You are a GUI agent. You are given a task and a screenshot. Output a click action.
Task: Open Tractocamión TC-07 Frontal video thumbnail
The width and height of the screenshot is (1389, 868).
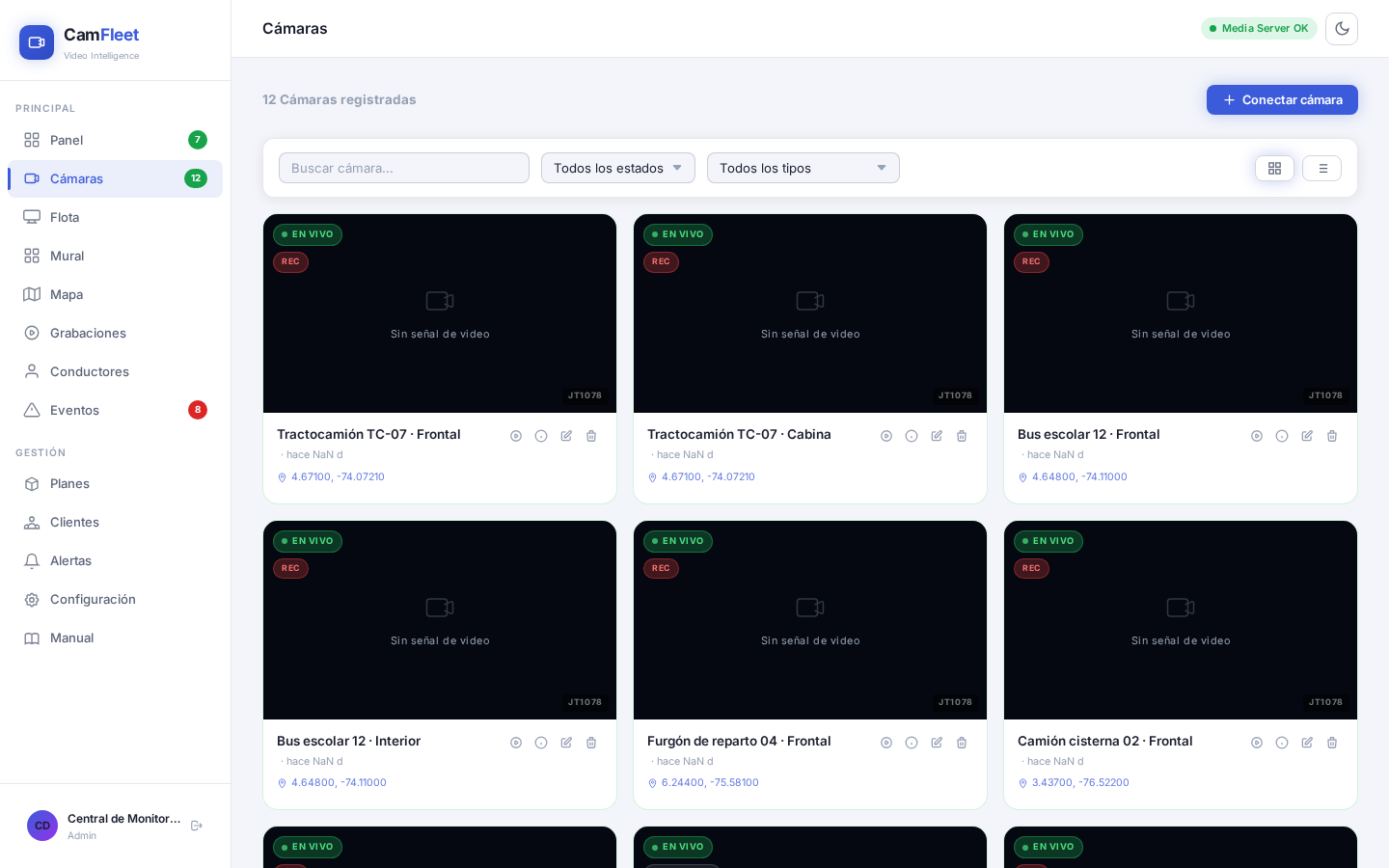[440, 313]
